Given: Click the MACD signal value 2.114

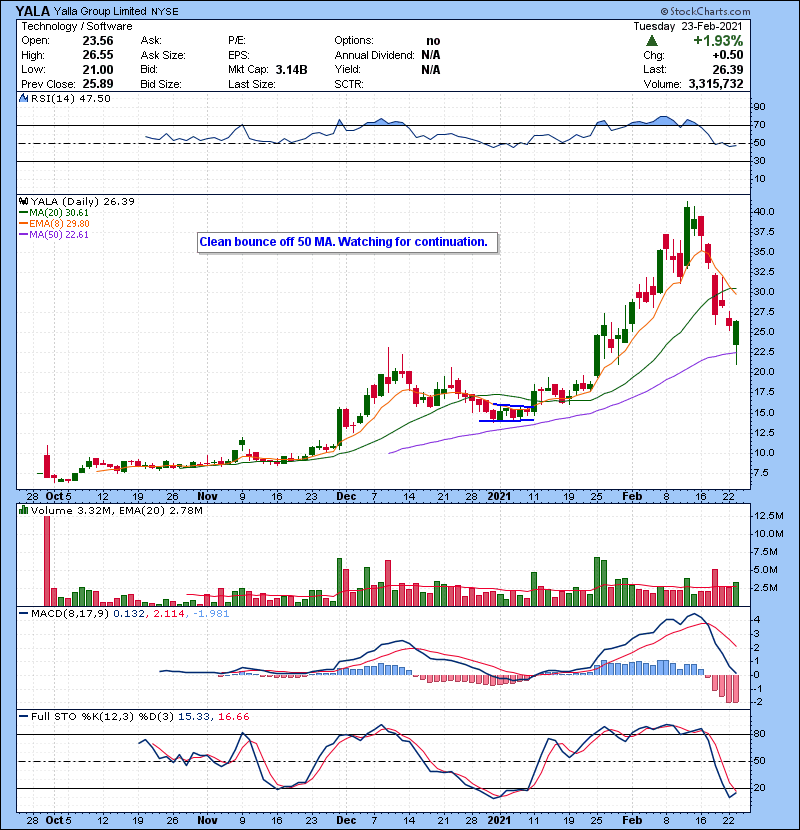Looking at the screenshot, I should pyautogui.click(x=168, y=614).
